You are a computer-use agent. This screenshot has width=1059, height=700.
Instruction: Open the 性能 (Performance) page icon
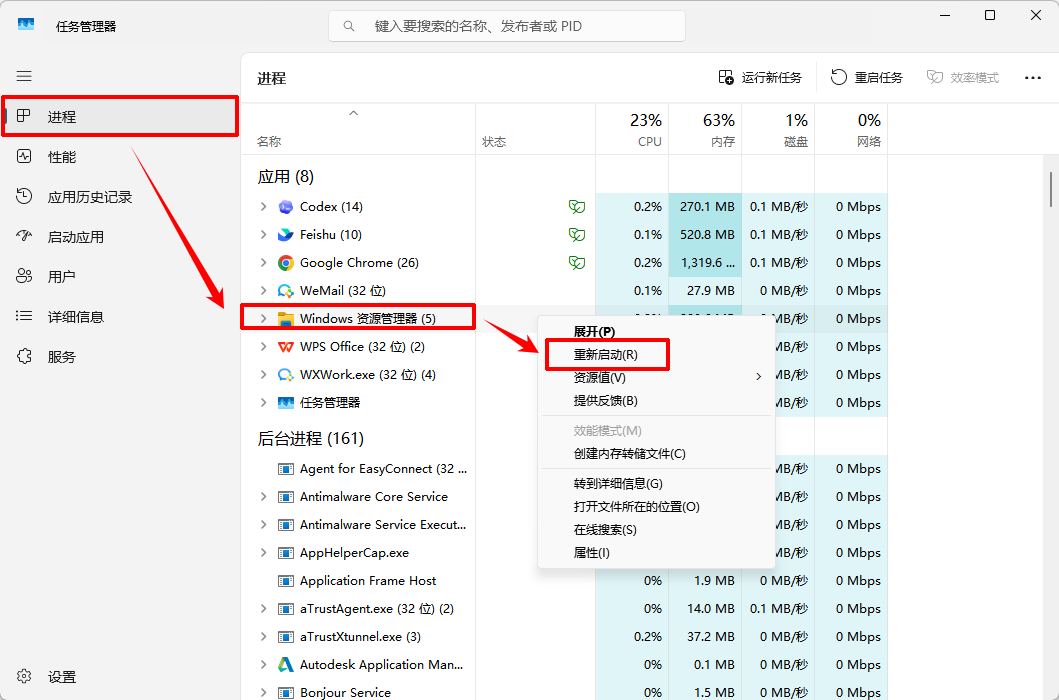pos(24,157)
